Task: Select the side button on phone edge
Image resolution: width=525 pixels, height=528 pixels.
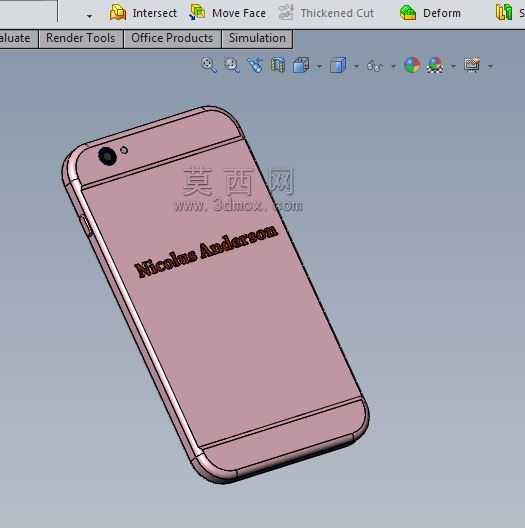Action: pos(86,226)
